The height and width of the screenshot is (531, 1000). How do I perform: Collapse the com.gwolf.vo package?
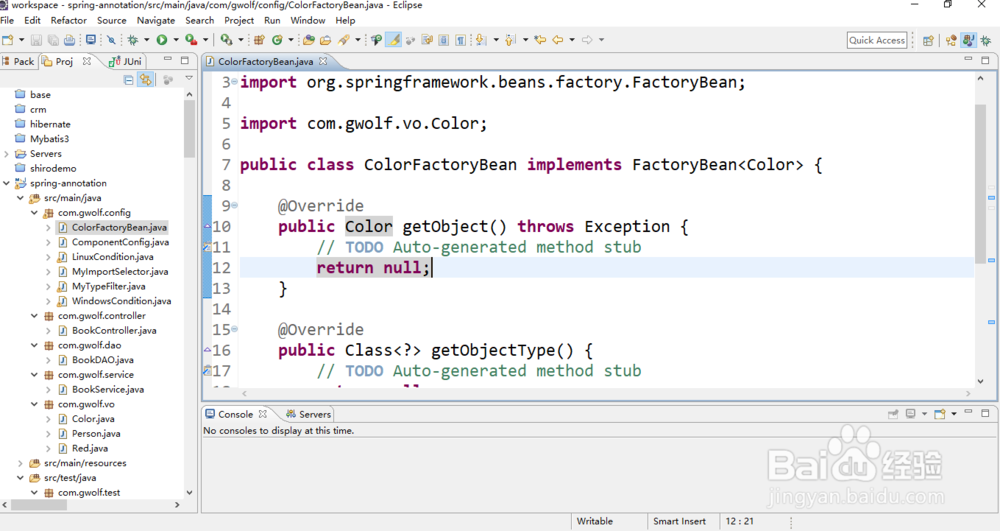(34, 404)
